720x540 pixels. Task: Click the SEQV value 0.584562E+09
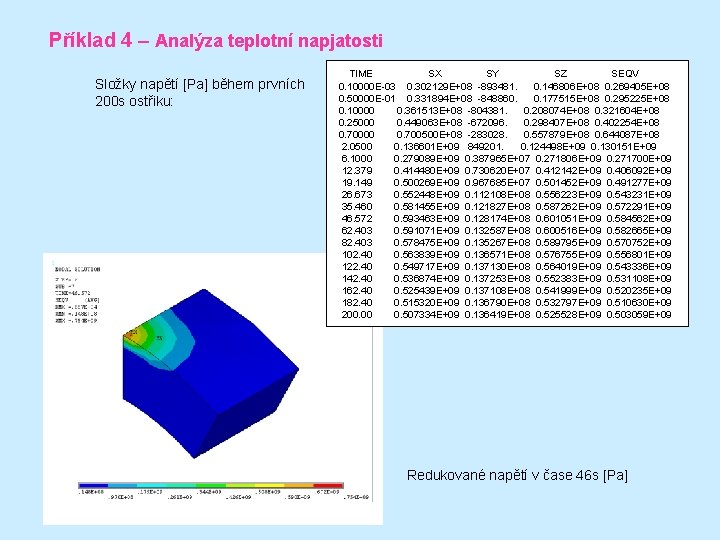tap(639, 219)
